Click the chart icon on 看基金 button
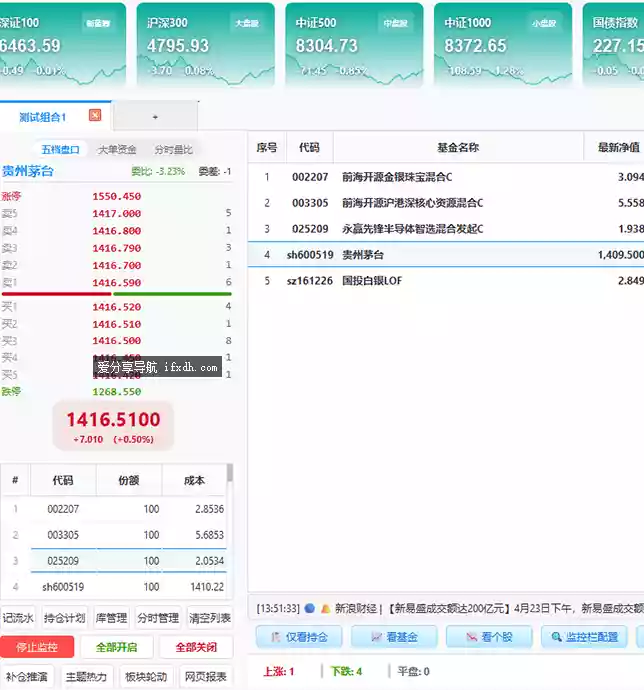This screenshot has width=644, height=690. click(376, 637)
